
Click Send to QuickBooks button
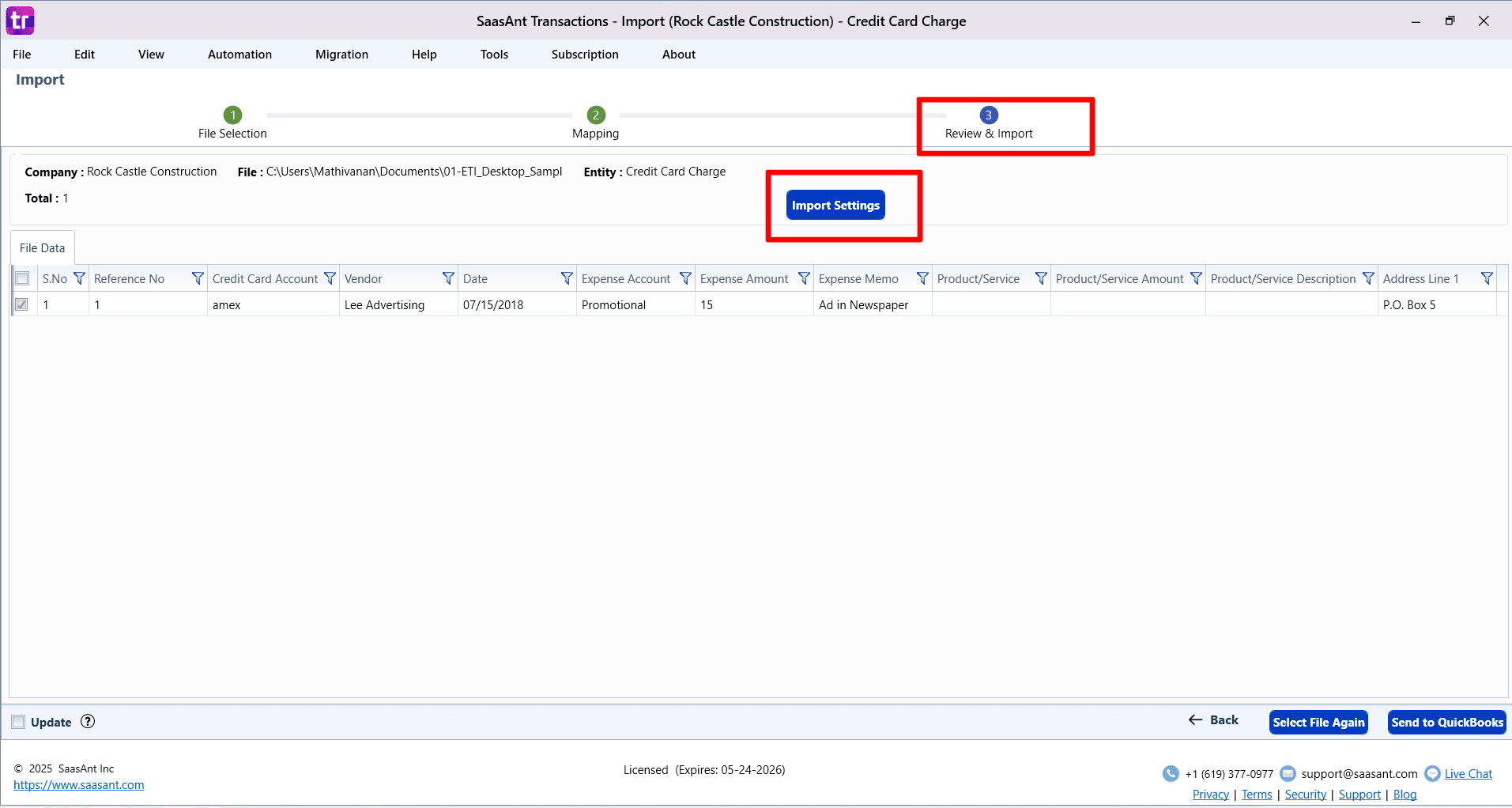[1447, 722]
